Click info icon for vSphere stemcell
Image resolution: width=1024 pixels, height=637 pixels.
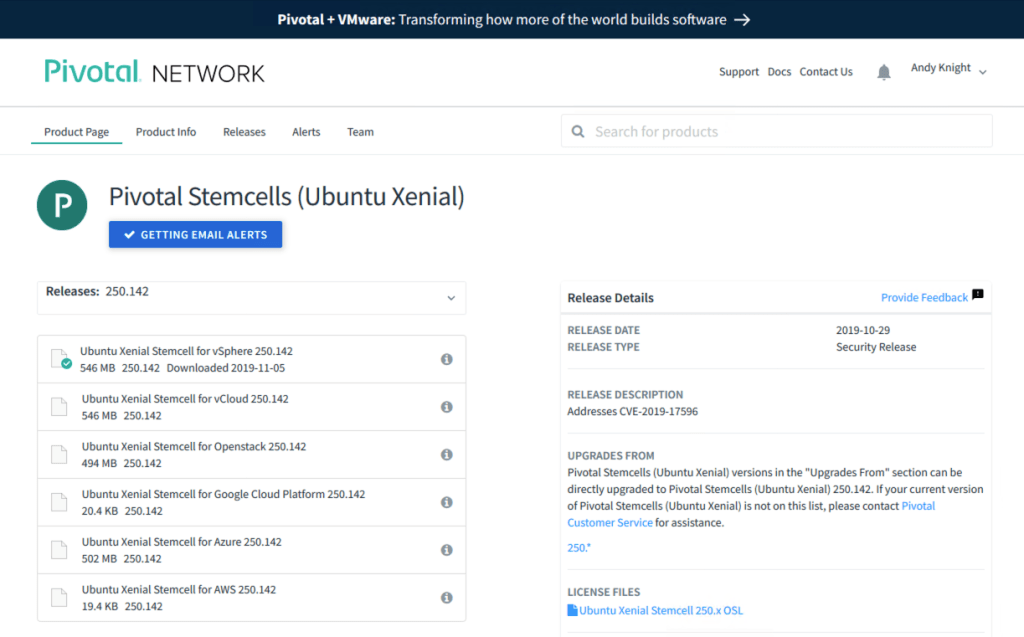[x=447, y=359]
